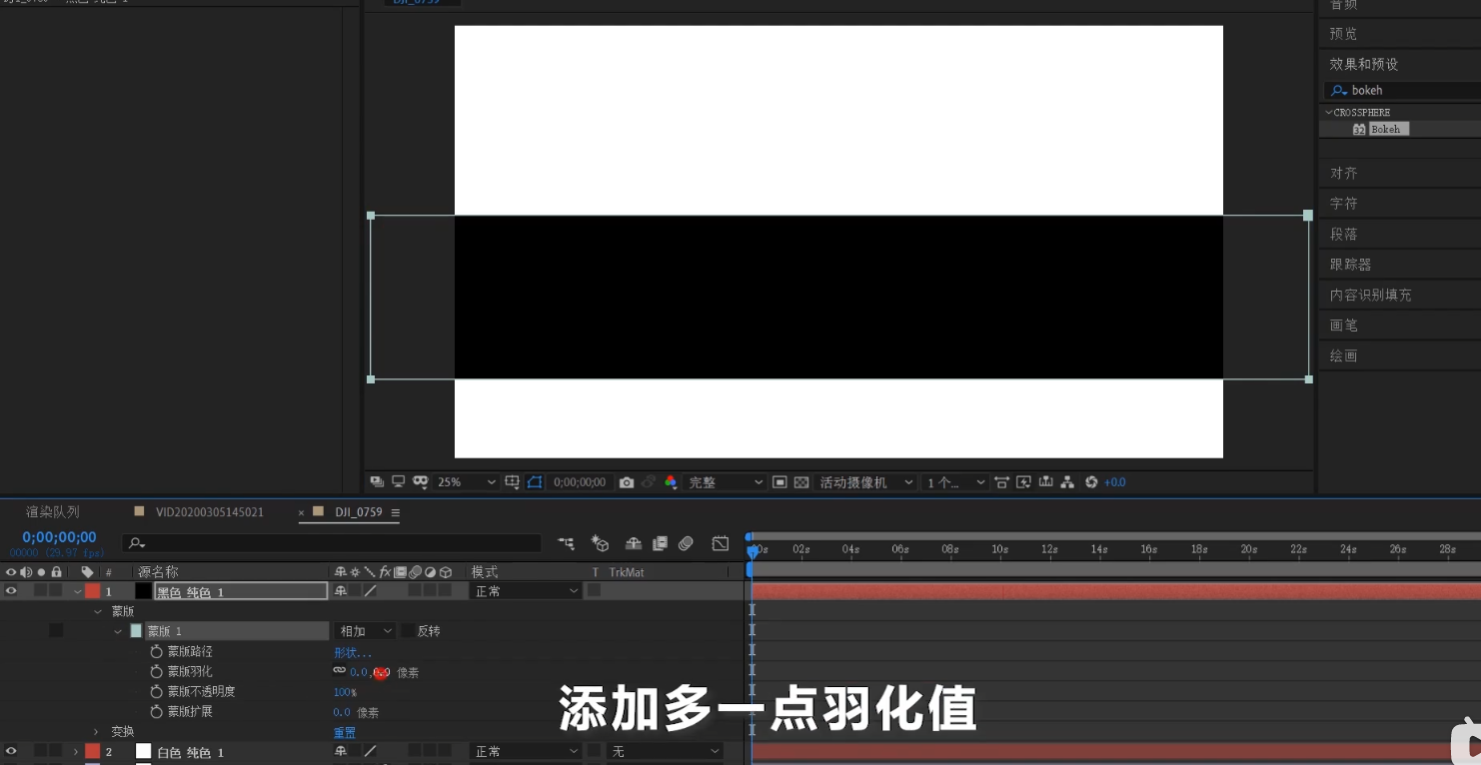1481x765 pixels.
Task: Click the always preview this view icon
Action: (377, 482)
